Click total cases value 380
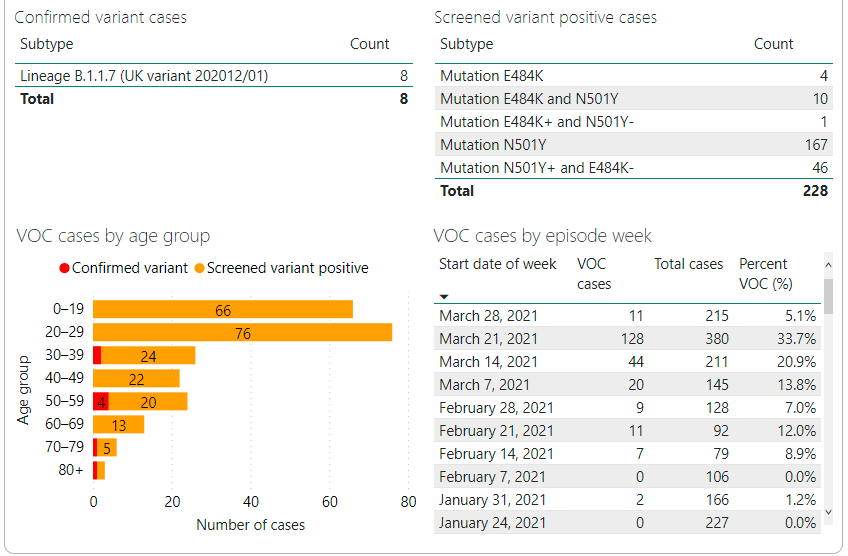This screenshot has height=556, width=848. (x=717, y=339)
